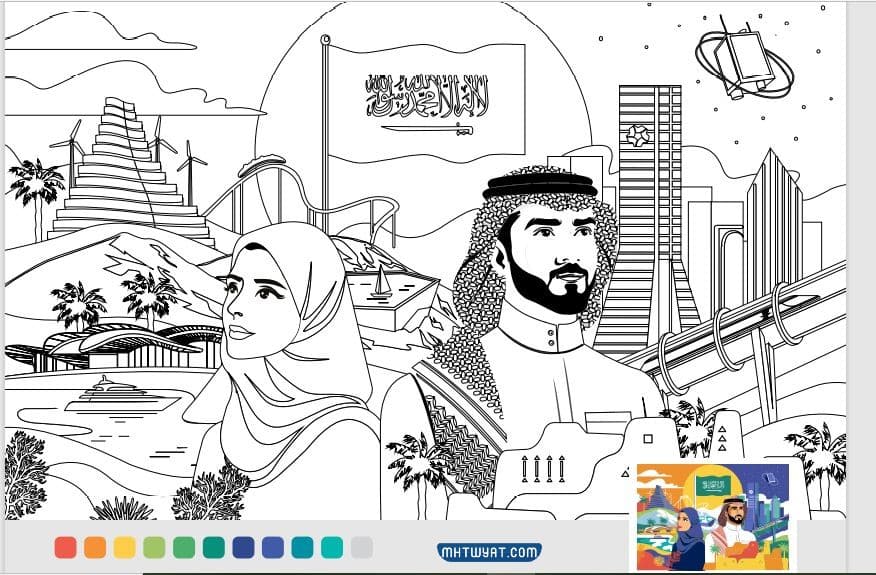Pick the medium green color swatch
Viewport: 876px width, 575px height.
point(184,548)
